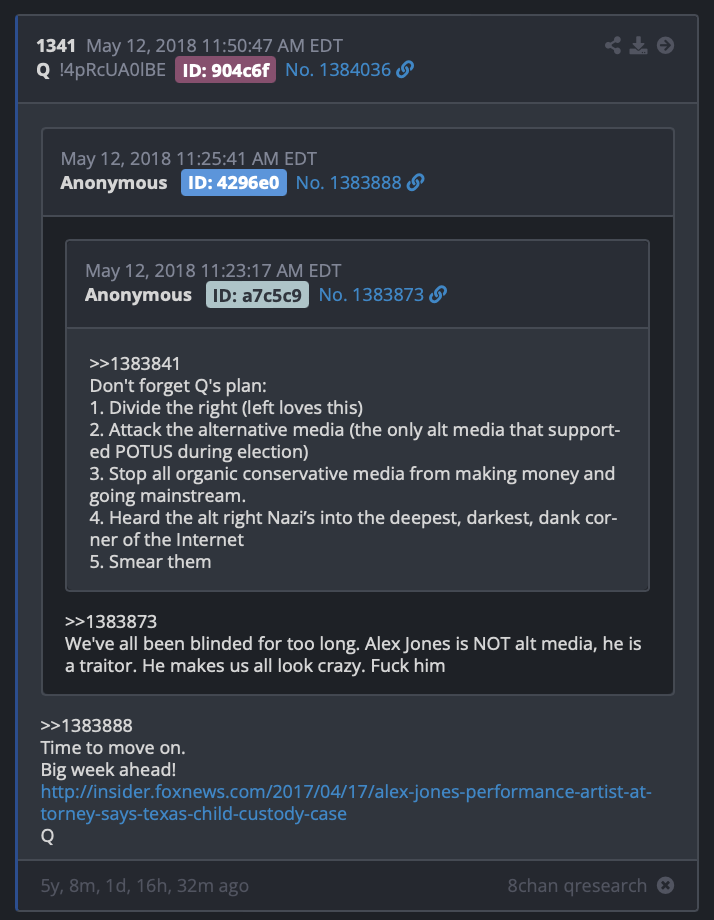Select the ID: 4296e0 badge

click(234, 182)
